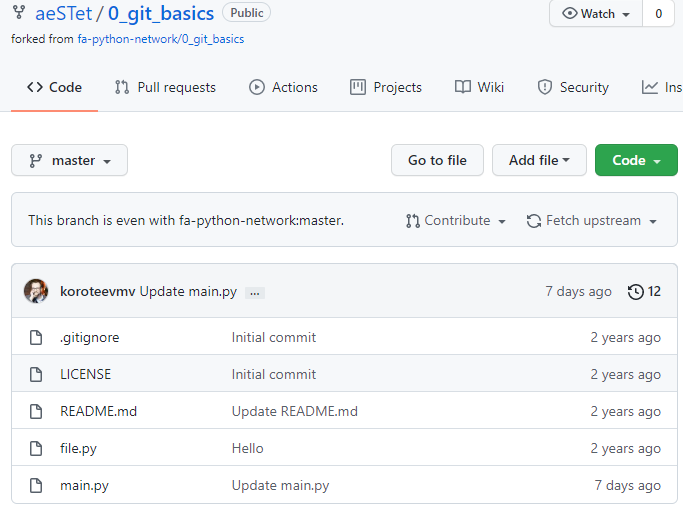Click the Watch button
Screen dimensions: 683x513
click(595, 14)
